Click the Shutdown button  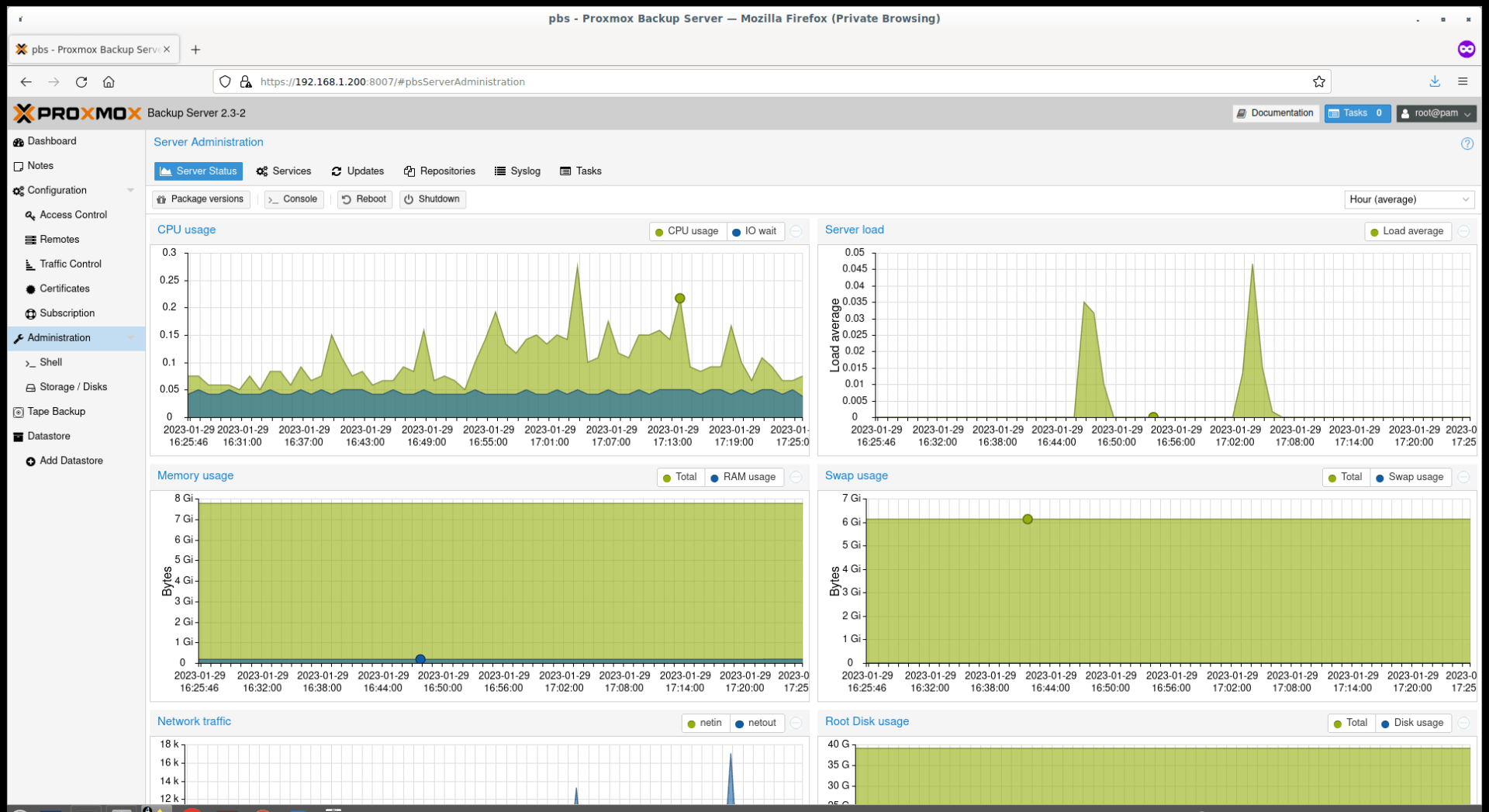tap(432, 199)
